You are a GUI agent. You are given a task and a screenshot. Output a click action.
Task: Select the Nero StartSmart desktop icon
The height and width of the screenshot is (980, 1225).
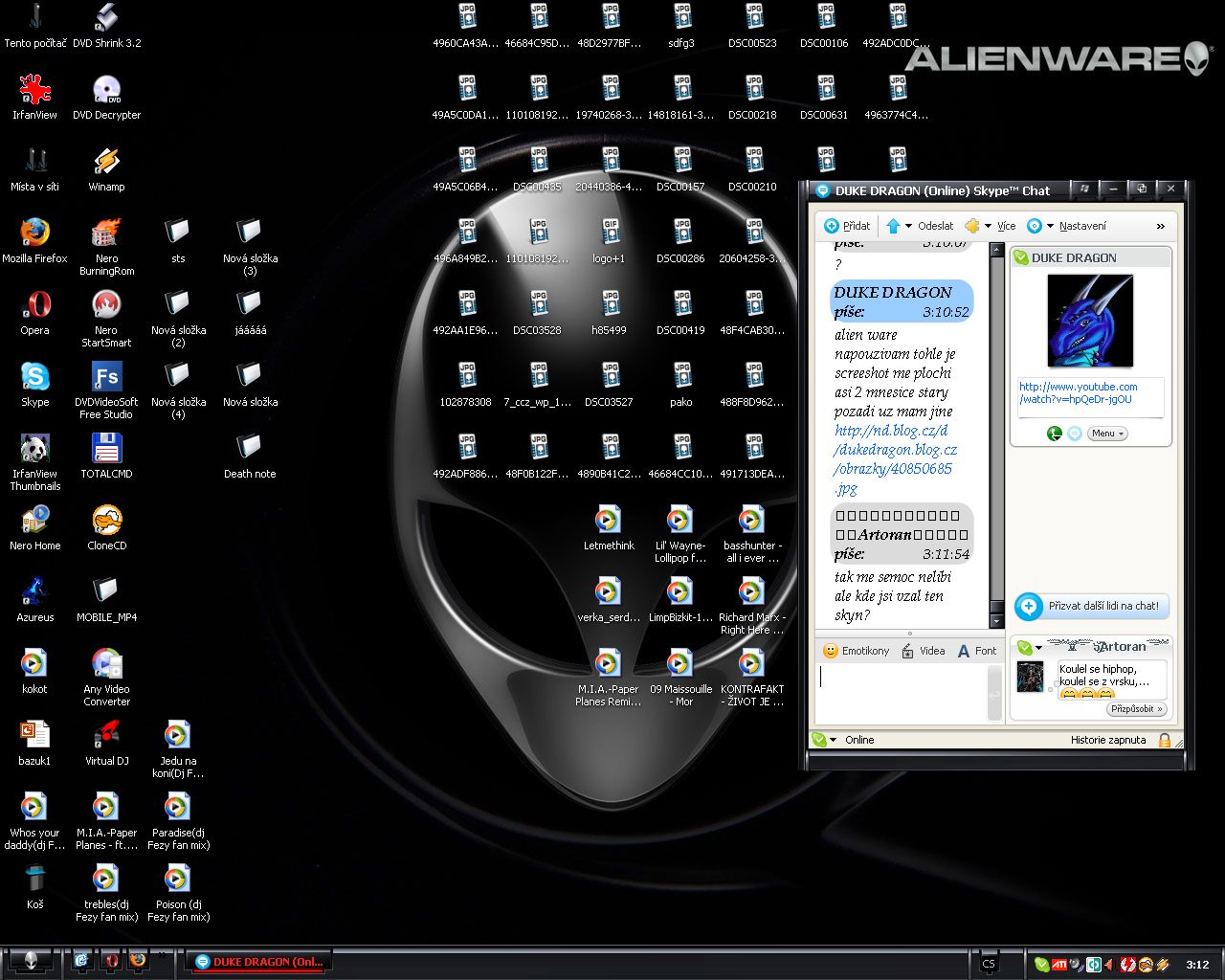(106, 319)
